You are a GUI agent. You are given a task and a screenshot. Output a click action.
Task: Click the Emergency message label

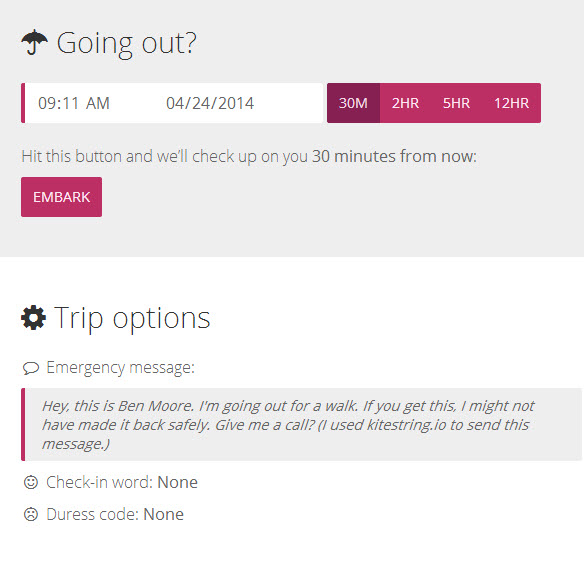(120, 368)
